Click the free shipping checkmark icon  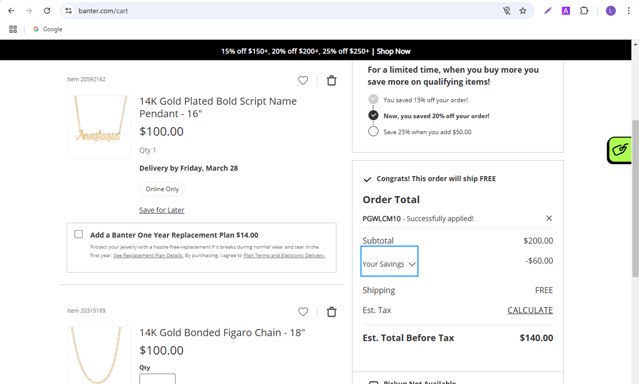pyautogui.click(x=367, y=179)
